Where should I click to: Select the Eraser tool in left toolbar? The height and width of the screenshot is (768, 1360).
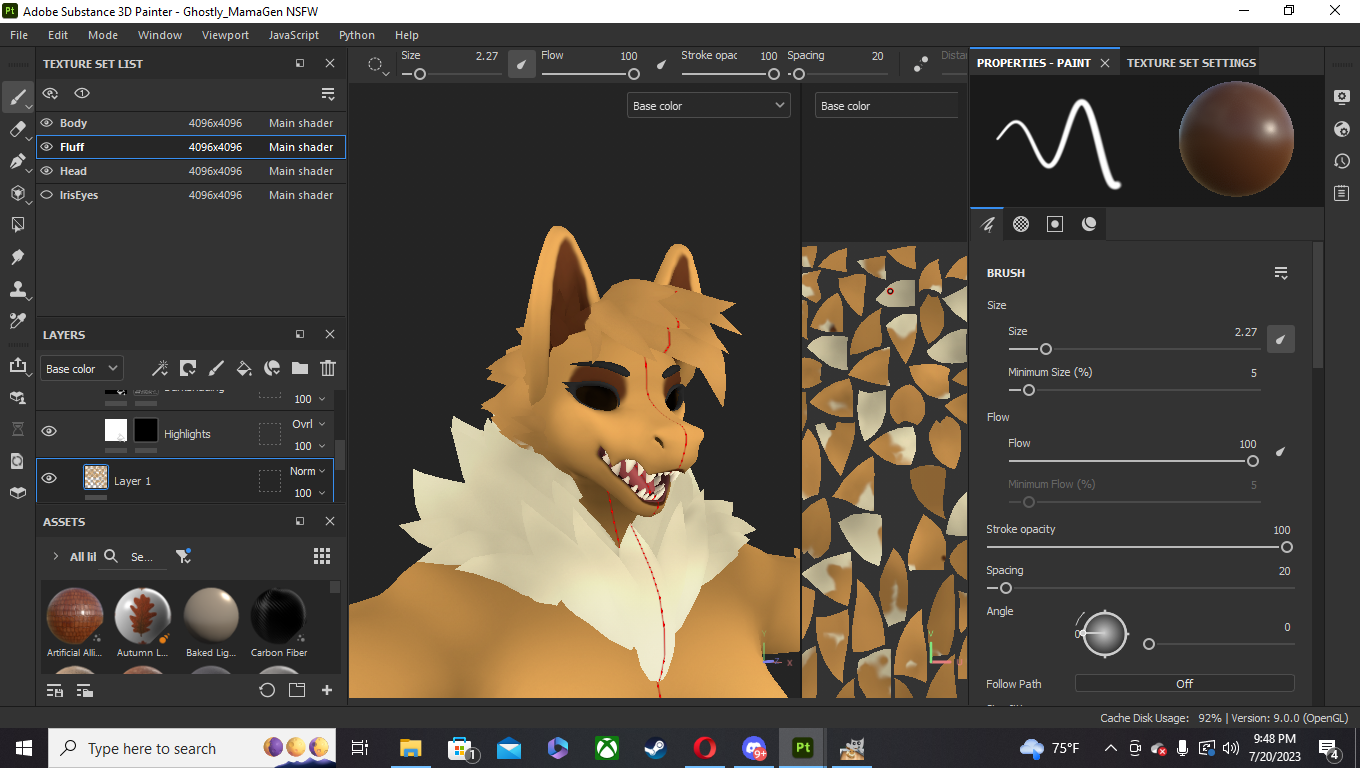pos(17,129)
